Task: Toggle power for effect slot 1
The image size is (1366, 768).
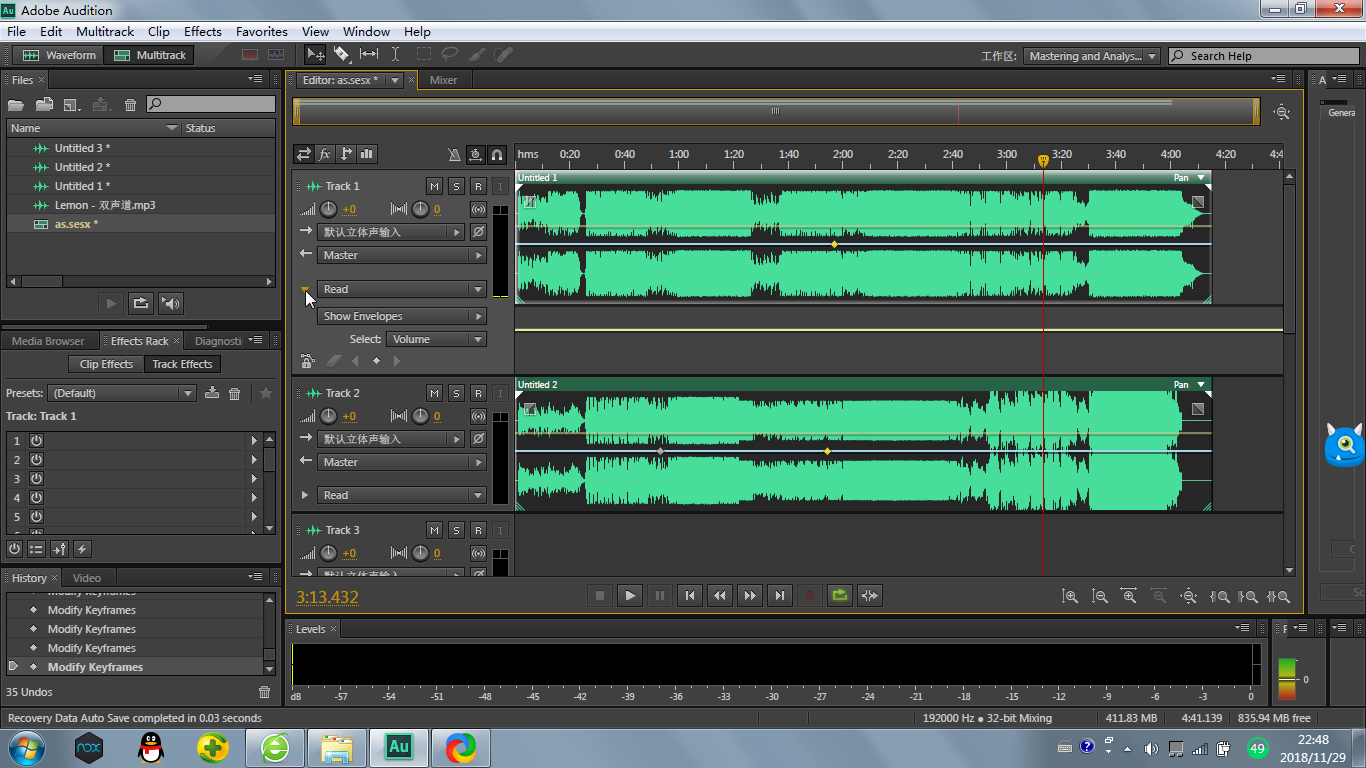Action: tap(36, 440)
